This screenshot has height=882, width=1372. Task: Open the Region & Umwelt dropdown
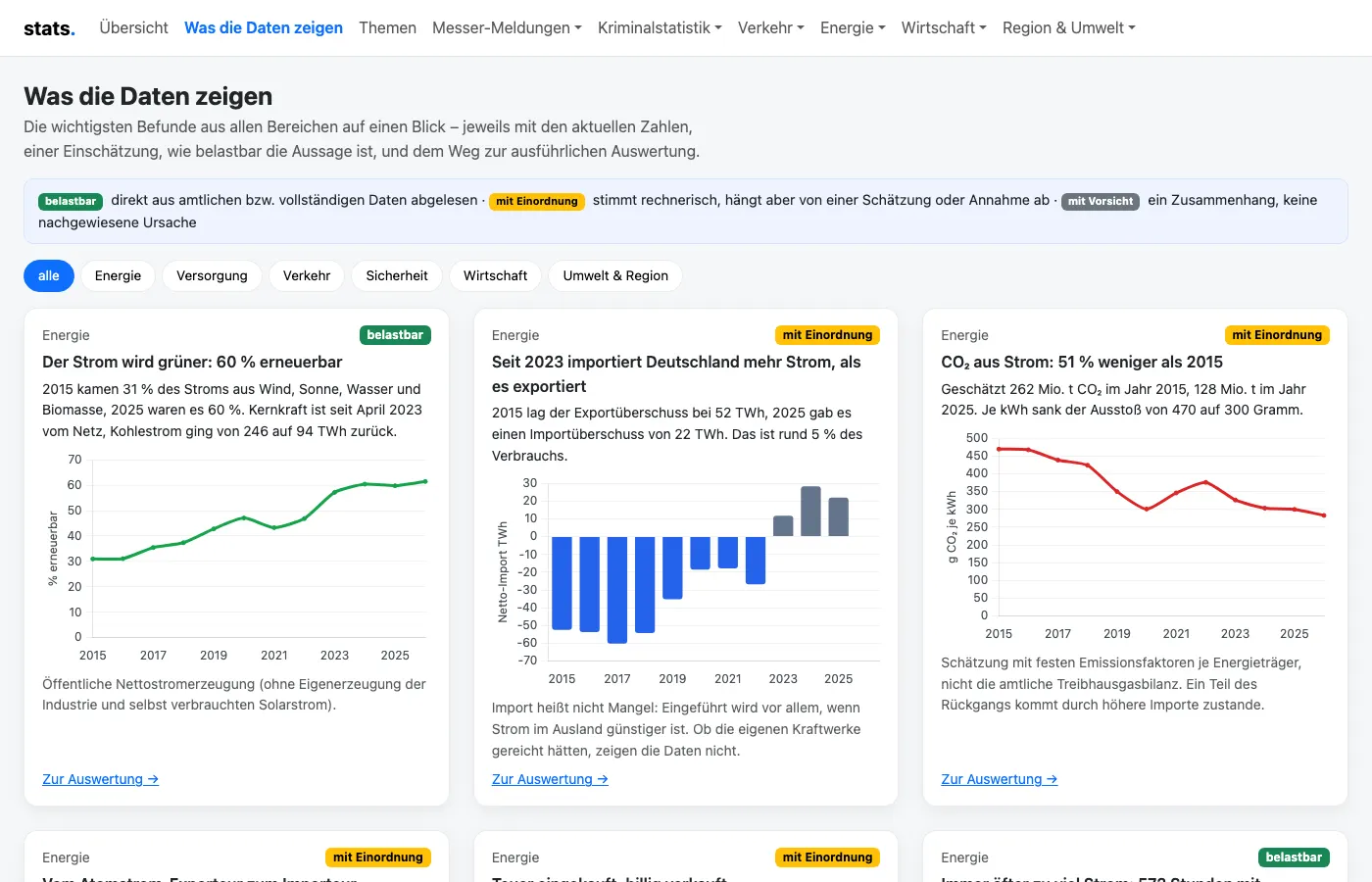(x=1068, y=27)
